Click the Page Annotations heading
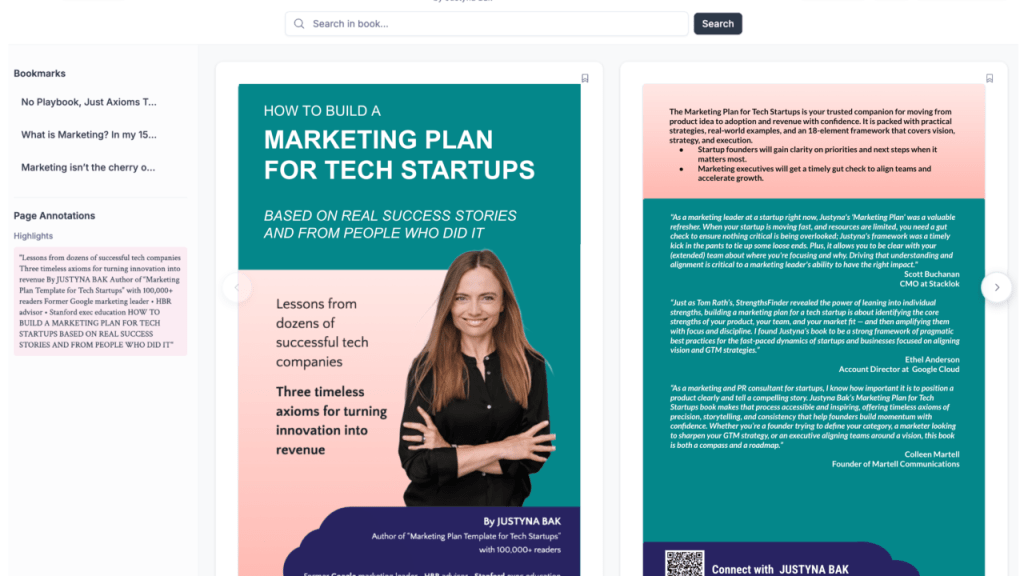Image resolution: width=1024 pixels, height=576 pixels. pos(54,216)
